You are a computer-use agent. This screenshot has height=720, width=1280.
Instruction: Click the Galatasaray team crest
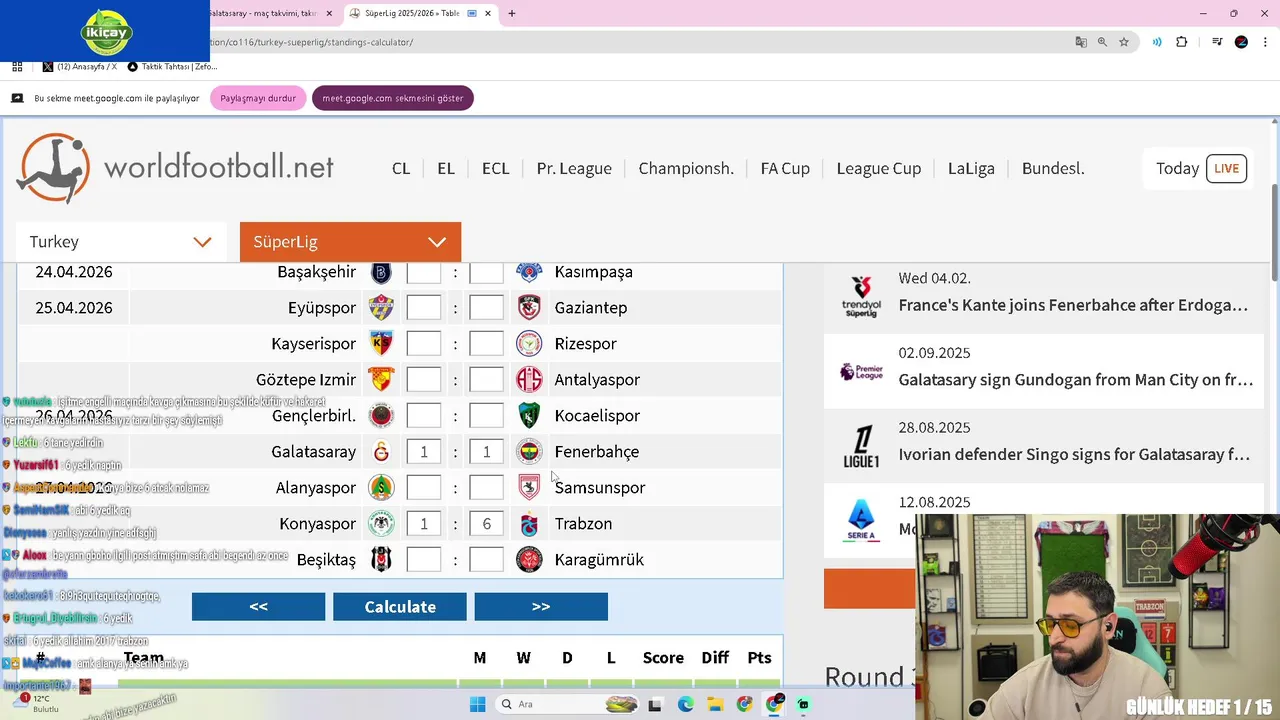pyautogui.click(x=381, y=451)
